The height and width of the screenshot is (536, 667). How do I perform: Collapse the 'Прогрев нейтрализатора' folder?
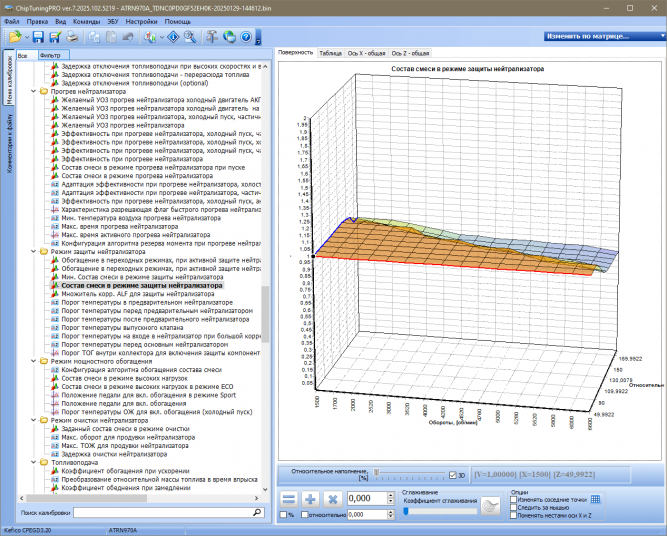point(34,91)
